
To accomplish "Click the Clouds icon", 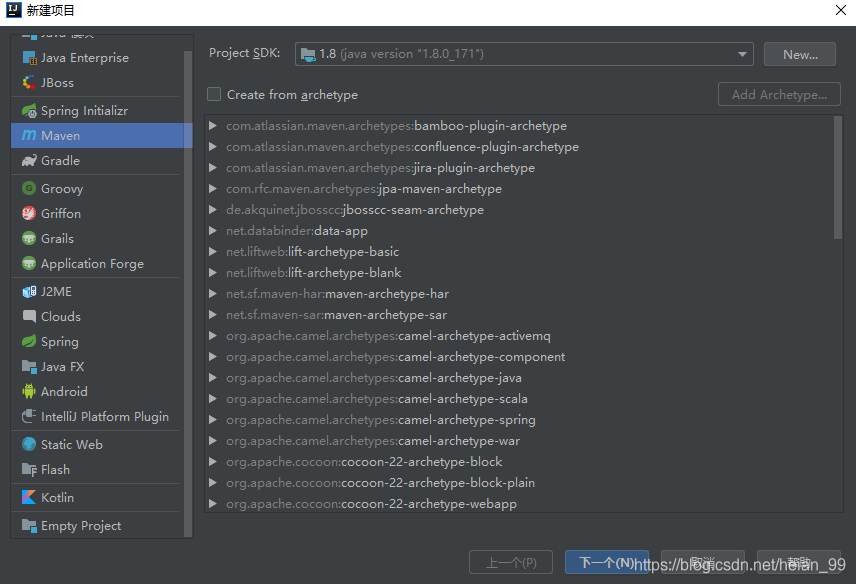I will coord(29,317).
